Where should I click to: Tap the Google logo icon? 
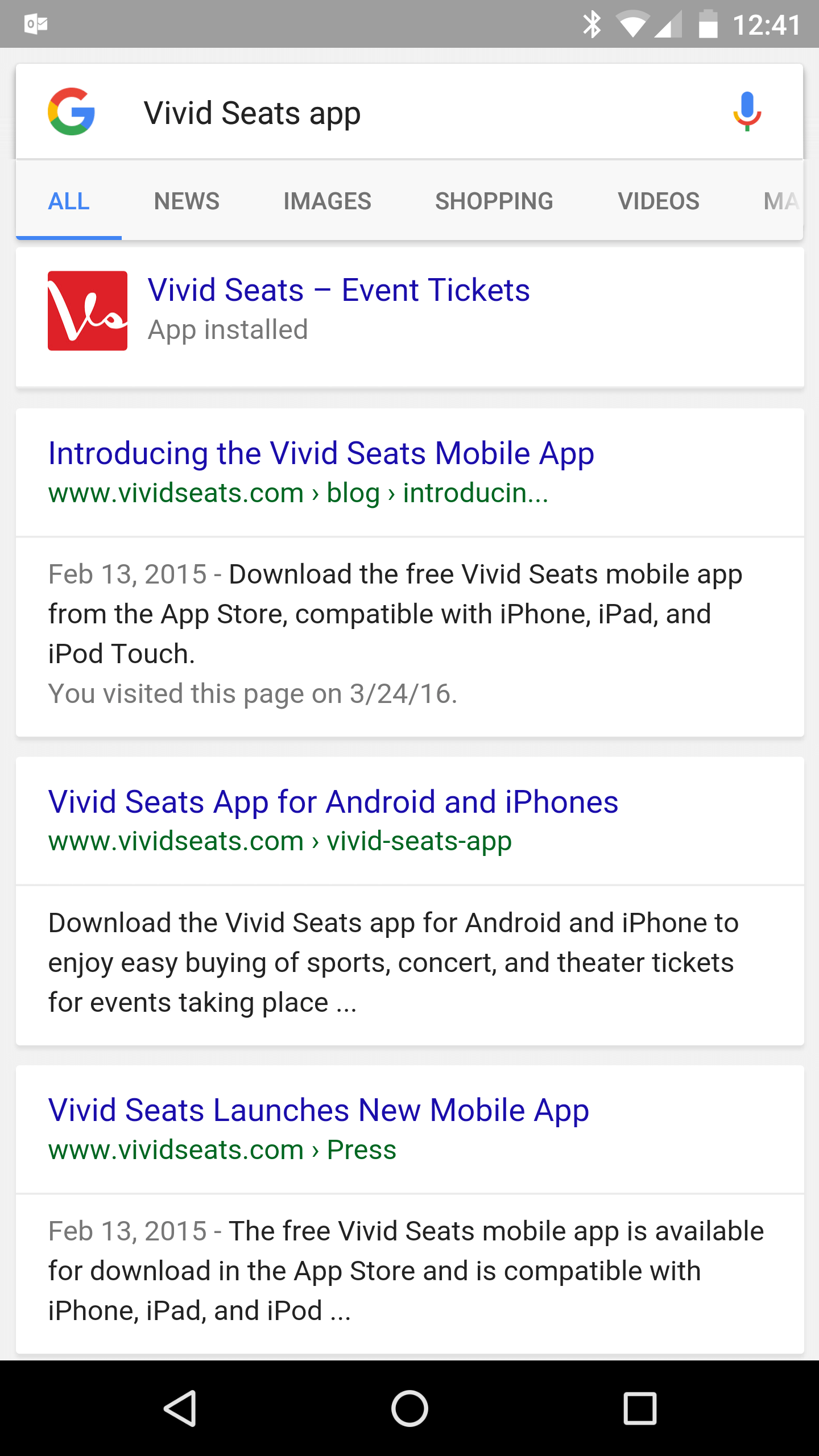pyautogui.click(x=71, y=111)
